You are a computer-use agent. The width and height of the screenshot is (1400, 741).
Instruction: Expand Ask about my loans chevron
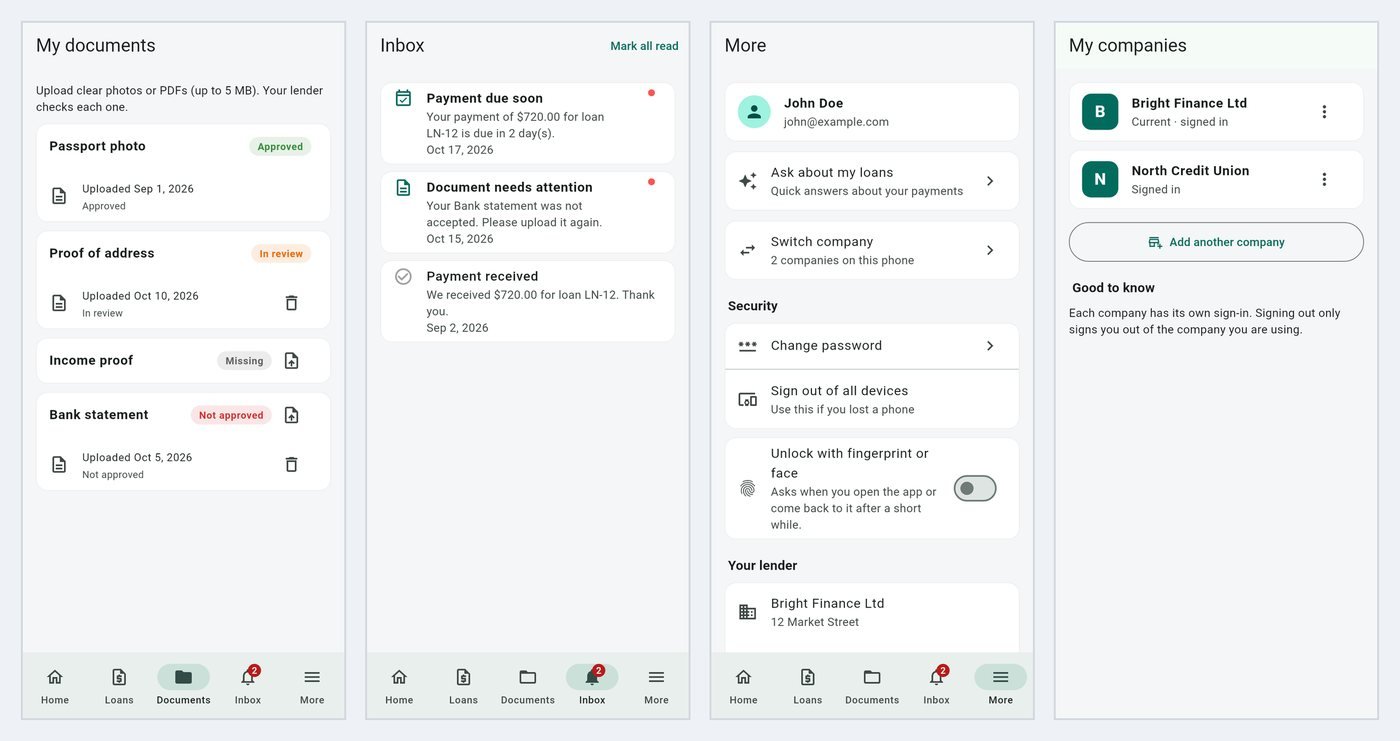click(990, 181)
